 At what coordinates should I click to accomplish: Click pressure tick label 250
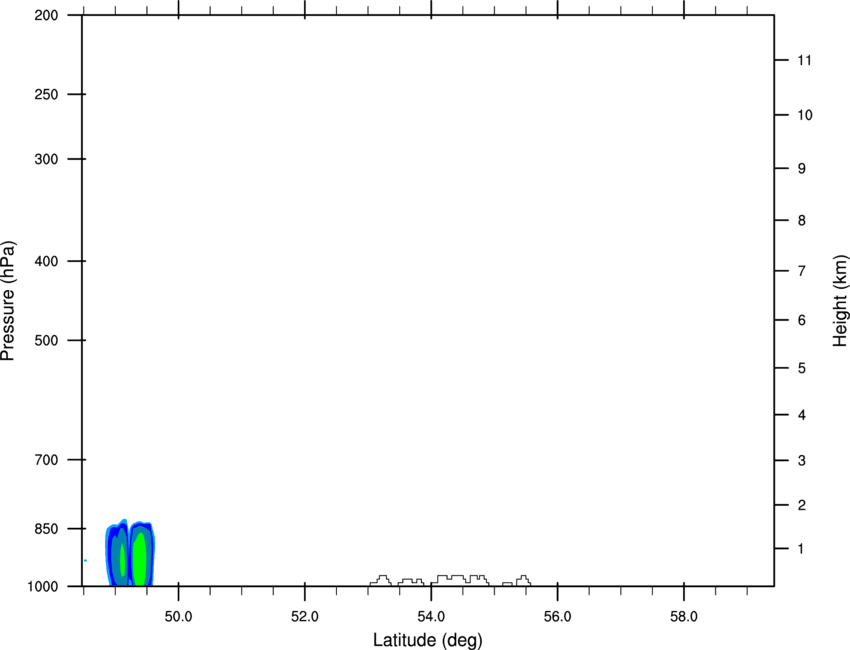click(x=46, y=94)
